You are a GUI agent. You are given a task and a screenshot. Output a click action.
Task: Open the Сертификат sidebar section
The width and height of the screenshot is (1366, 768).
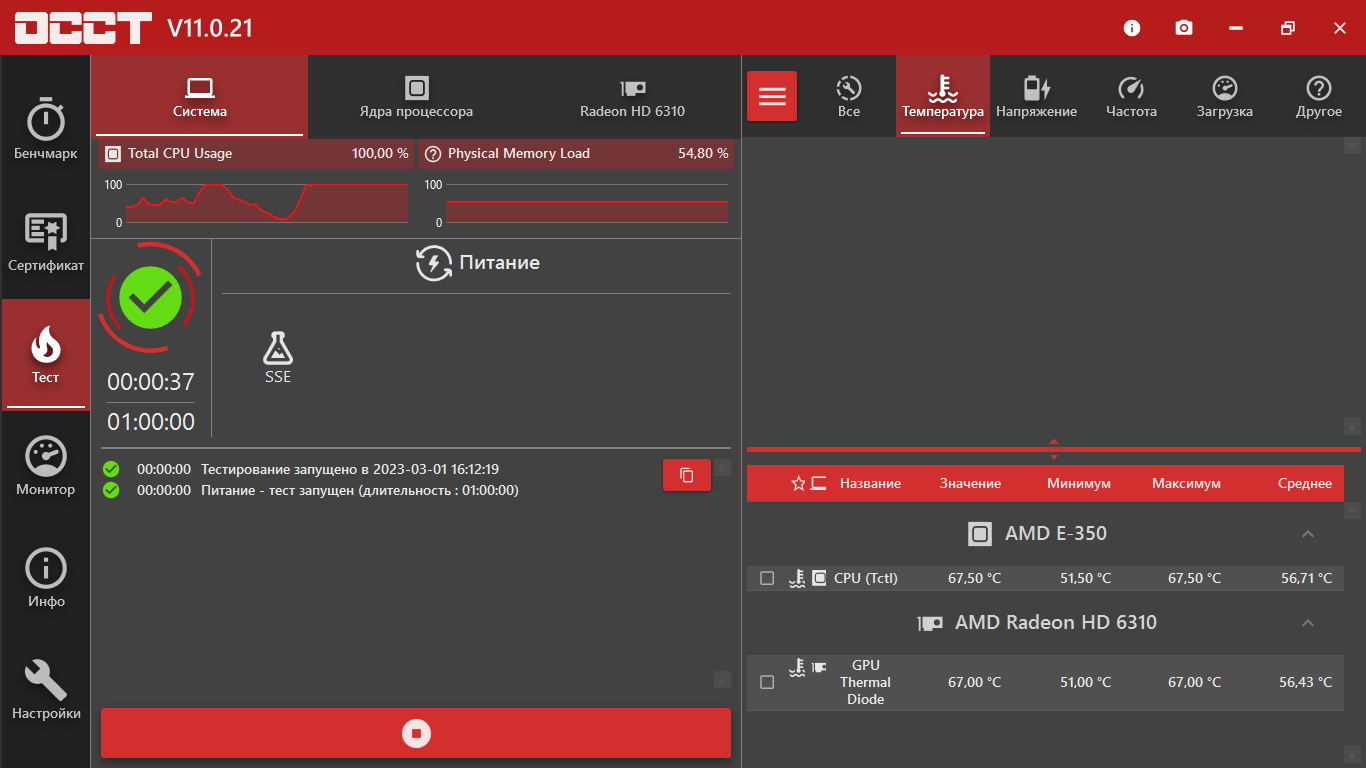[45, 243]
